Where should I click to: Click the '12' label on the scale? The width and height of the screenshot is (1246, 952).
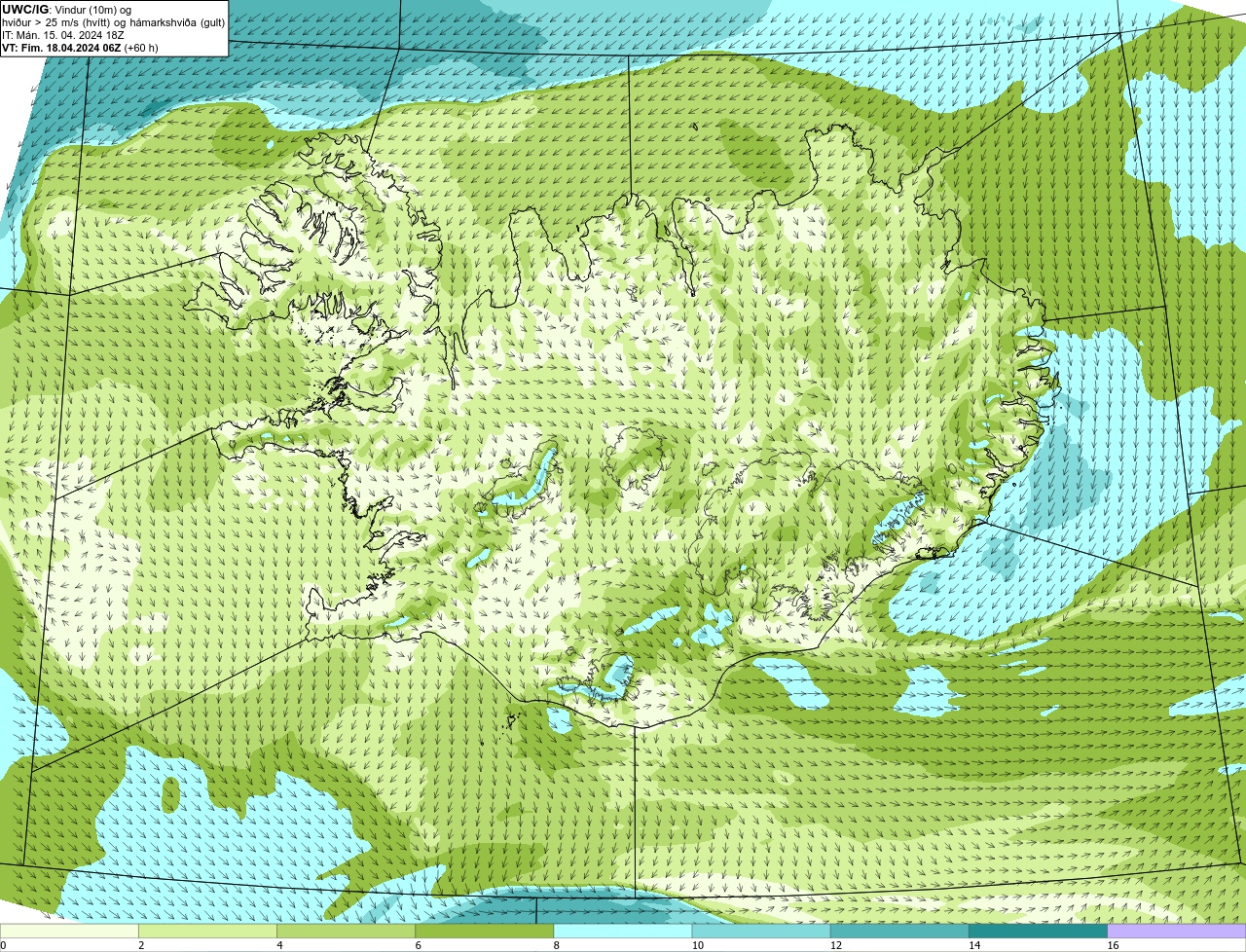(x=836, y=945)
